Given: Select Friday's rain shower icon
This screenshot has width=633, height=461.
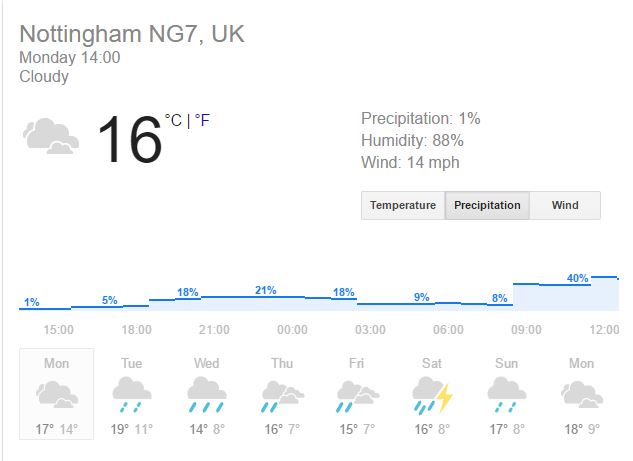Looking at the screenshot, I should click(x=357, y=395).
